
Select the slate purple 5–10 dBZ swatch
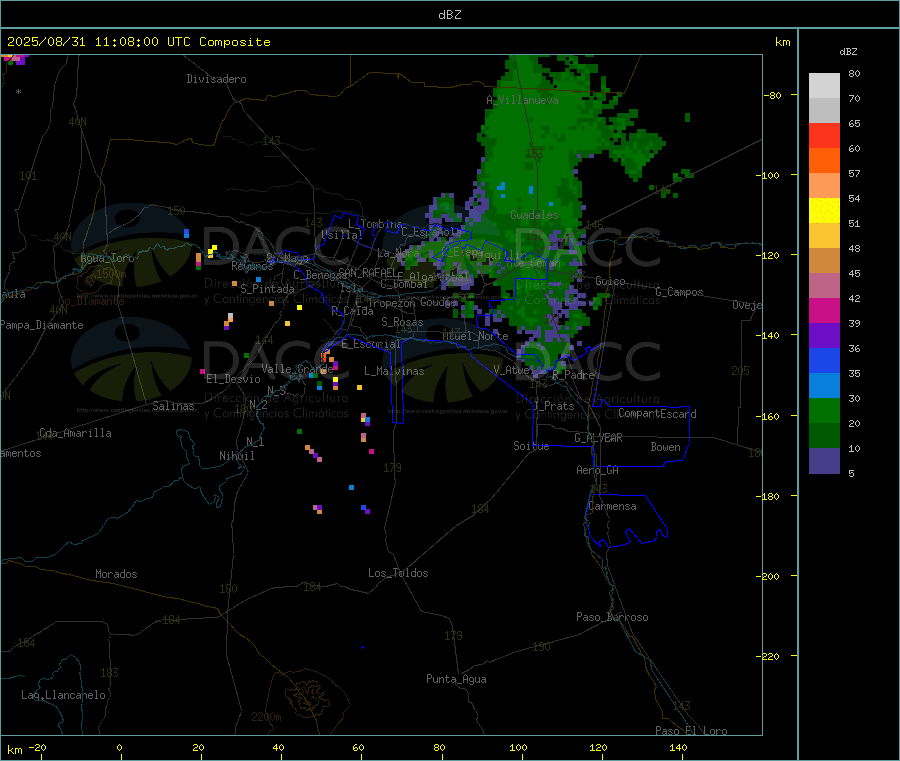tap(824, 461)
